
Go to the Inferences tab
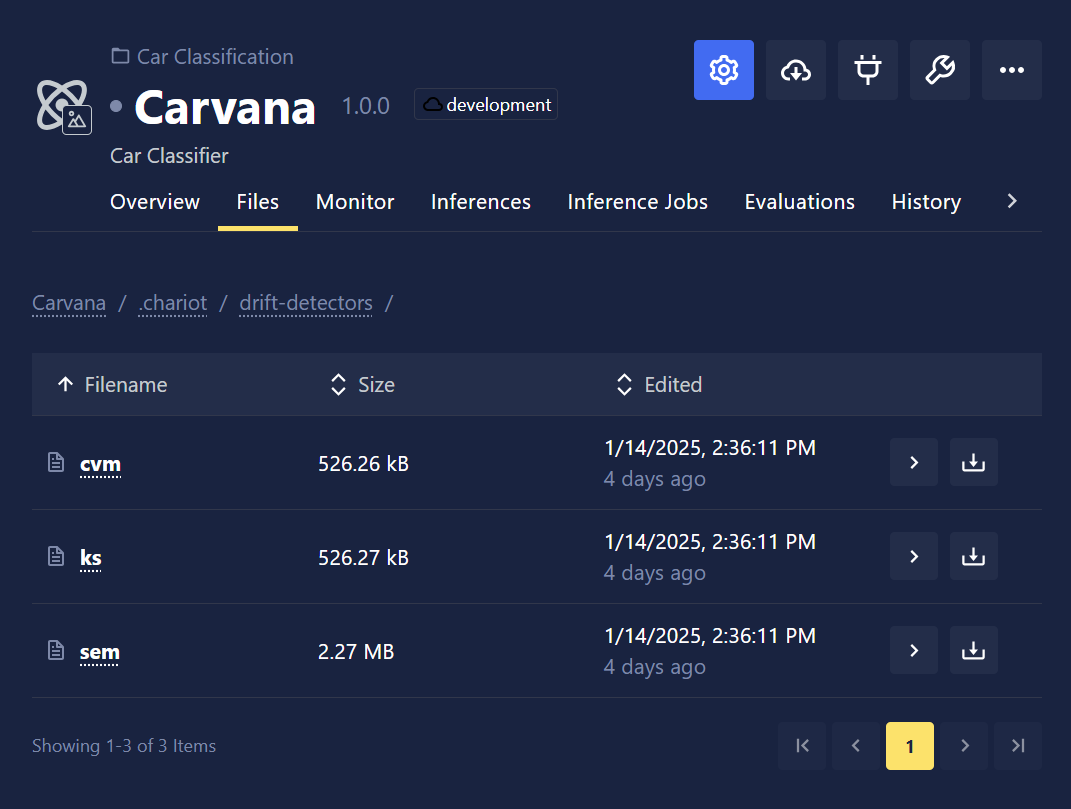pyautogui.click(x=480, y=202)
